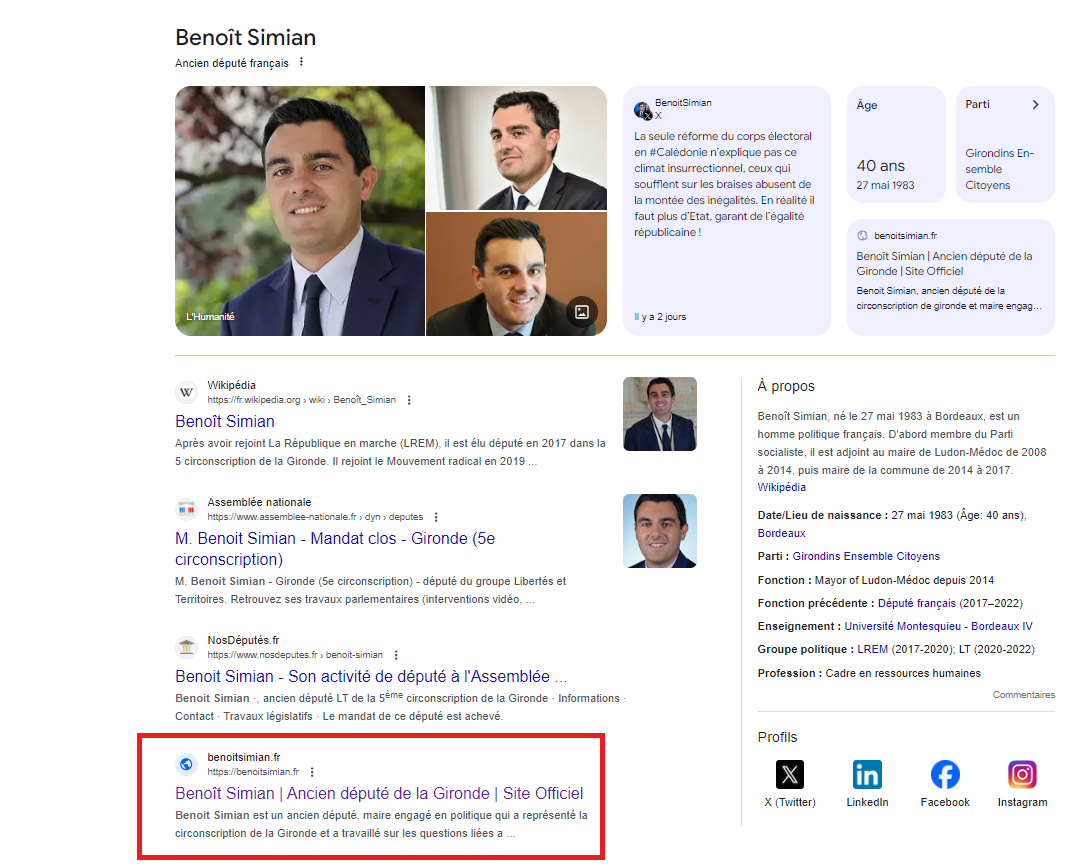Click Université Montesquieu - Bordeaux IV link
This screenshot has height=864, width=1074.
(938, 626)
